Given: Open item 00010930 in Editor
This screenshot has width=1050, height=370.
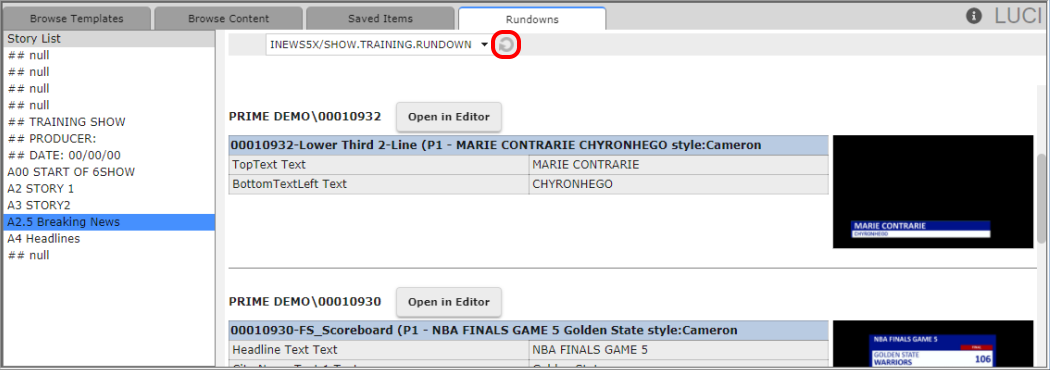Looking at the screenshot, I should (449, 302).
